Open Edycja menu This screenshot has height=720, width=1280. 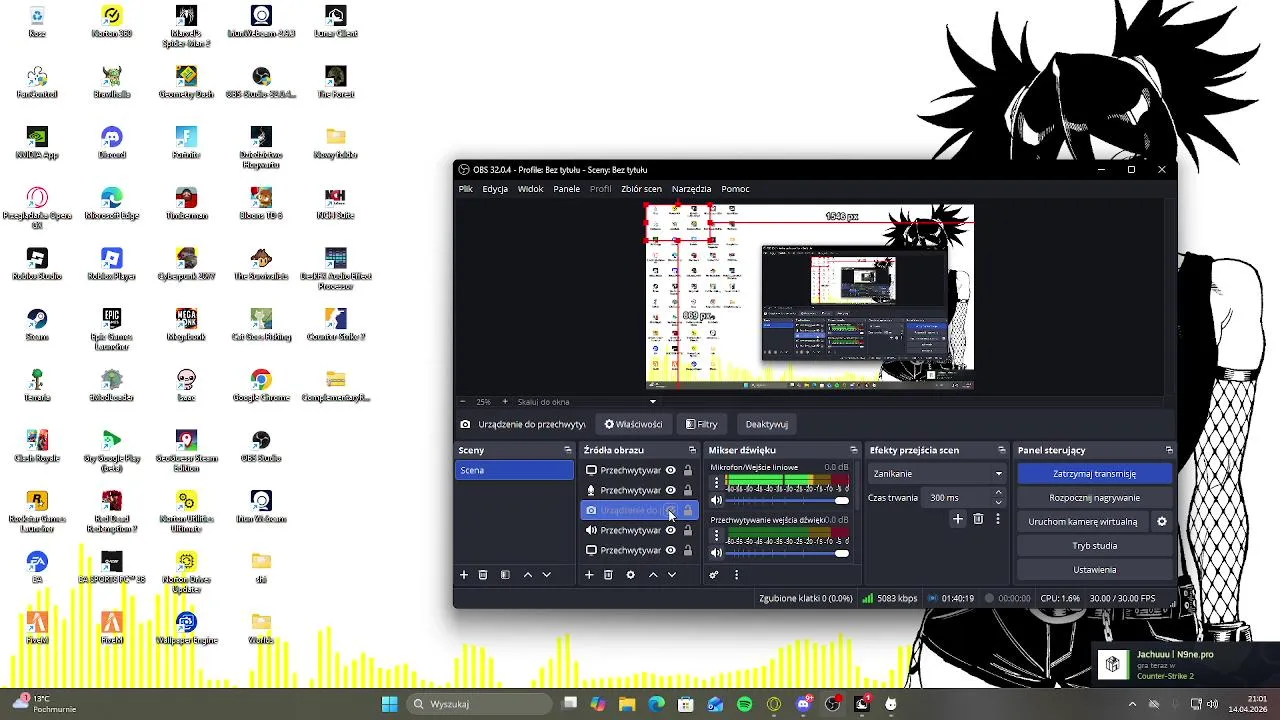[x=495, y=189]
